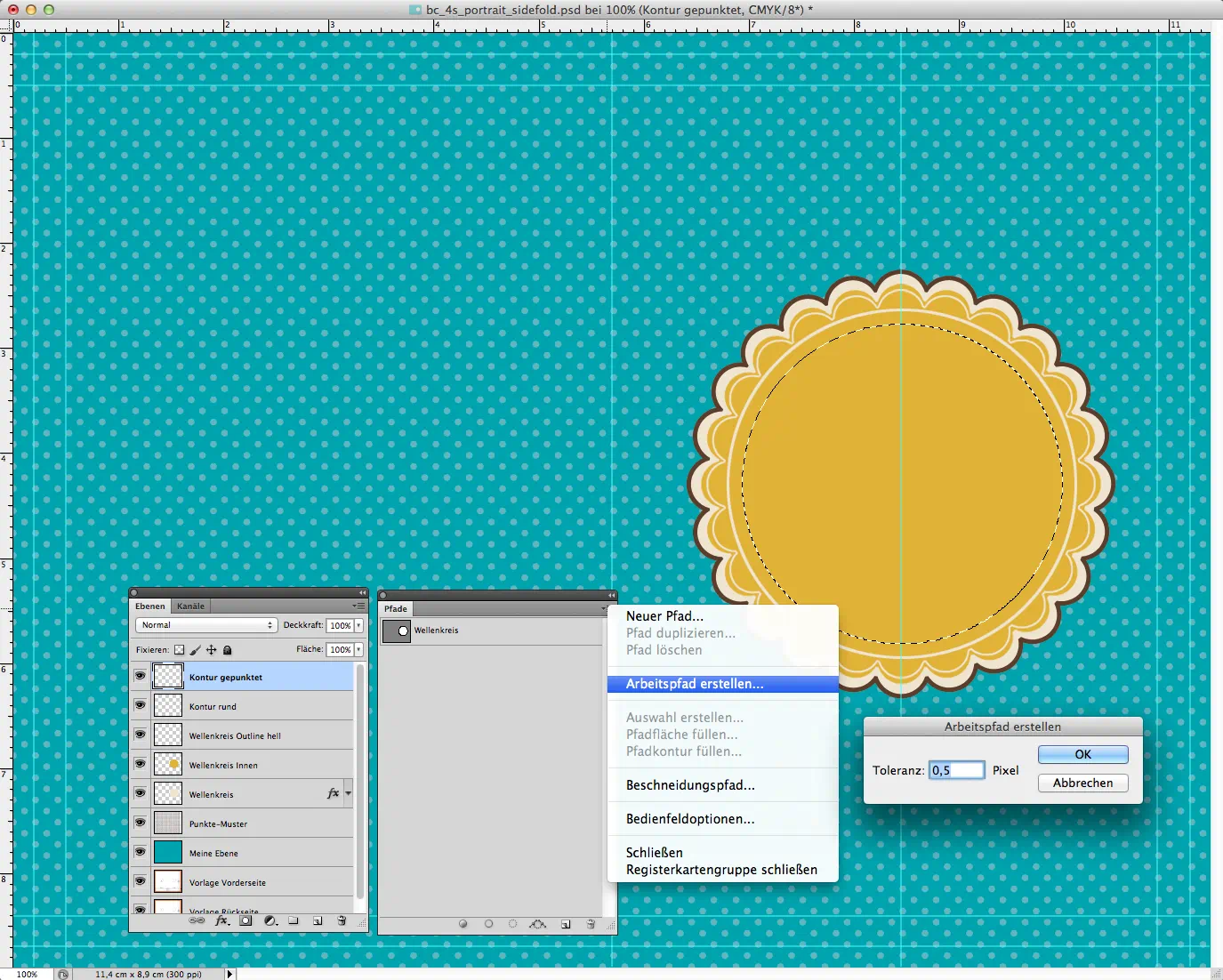Click the Toleranz input field
Screen dimensions: 1223x980
point(956,770)
